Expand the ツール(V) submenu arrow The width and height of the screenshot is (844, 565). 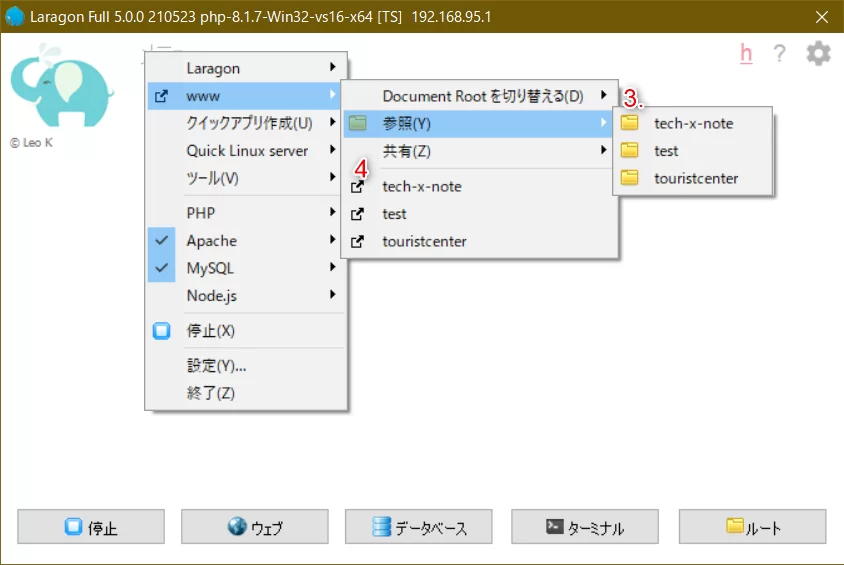coord(333,176)
